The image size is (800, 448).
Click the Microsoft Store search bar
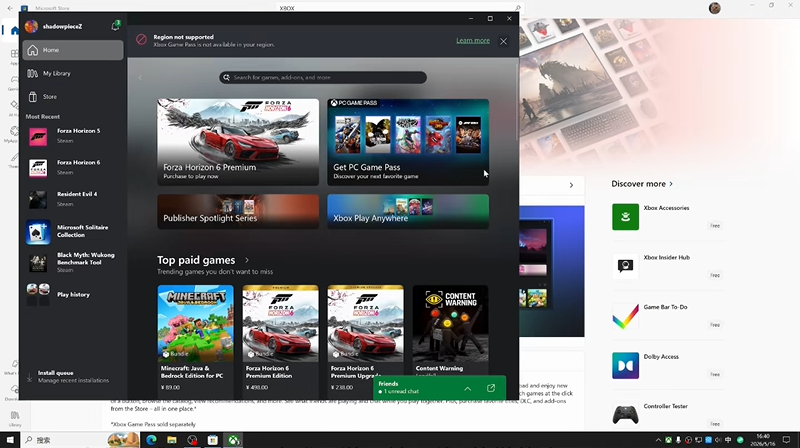[x=401, y=8]
